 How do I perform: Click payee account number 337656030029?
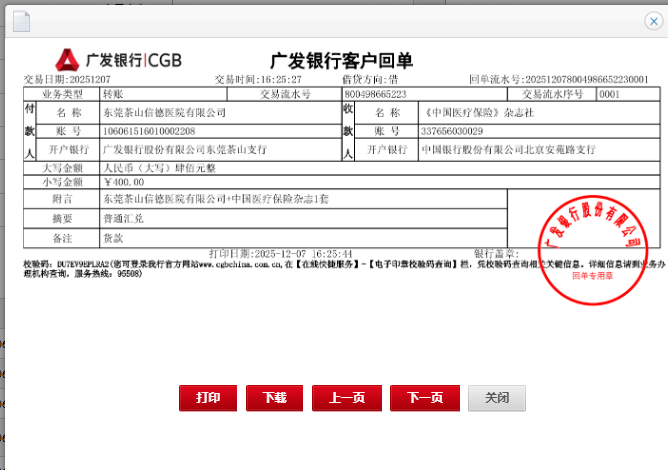[x=451, y=131]
